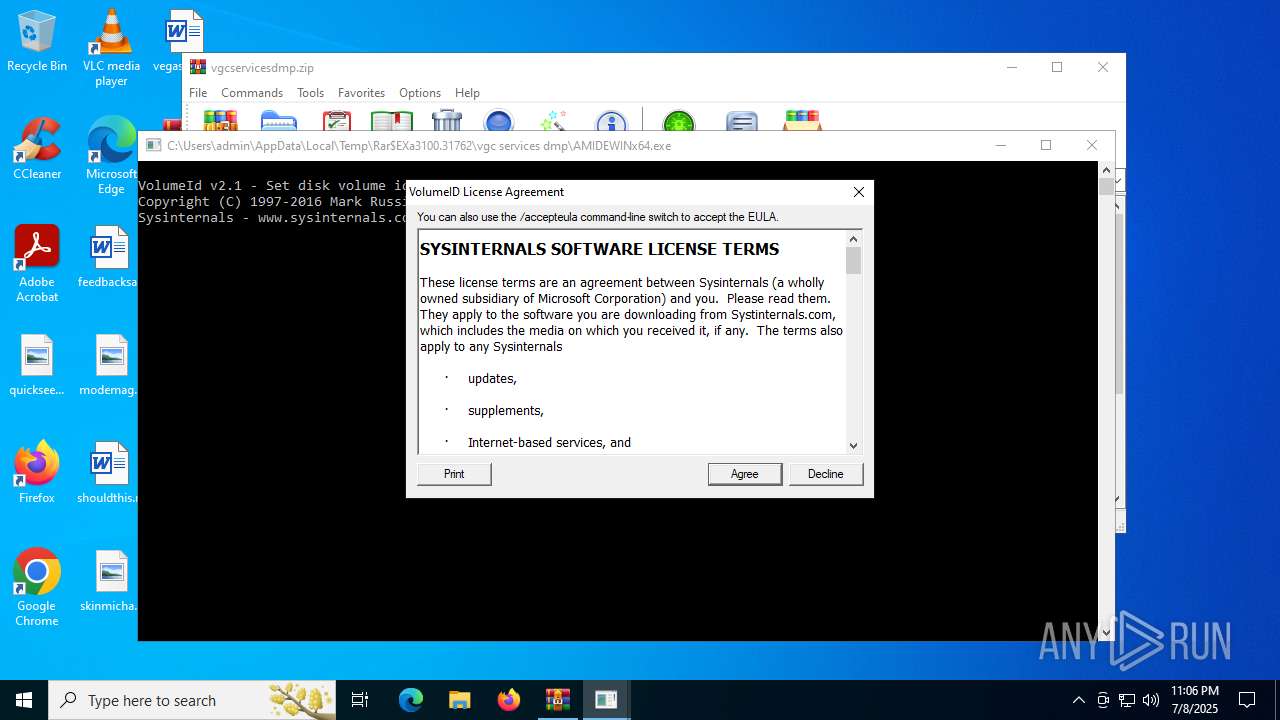This screenshot has width=1280, height=720.
Task: Click the volume speaker icon in tray
Action: click(x=1151, y=700)
